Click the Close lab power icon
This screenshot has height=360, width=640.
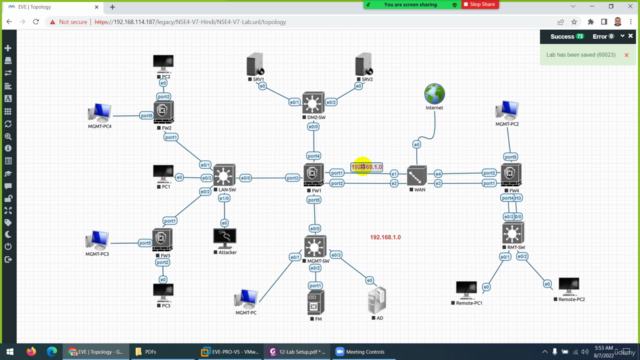8,247
